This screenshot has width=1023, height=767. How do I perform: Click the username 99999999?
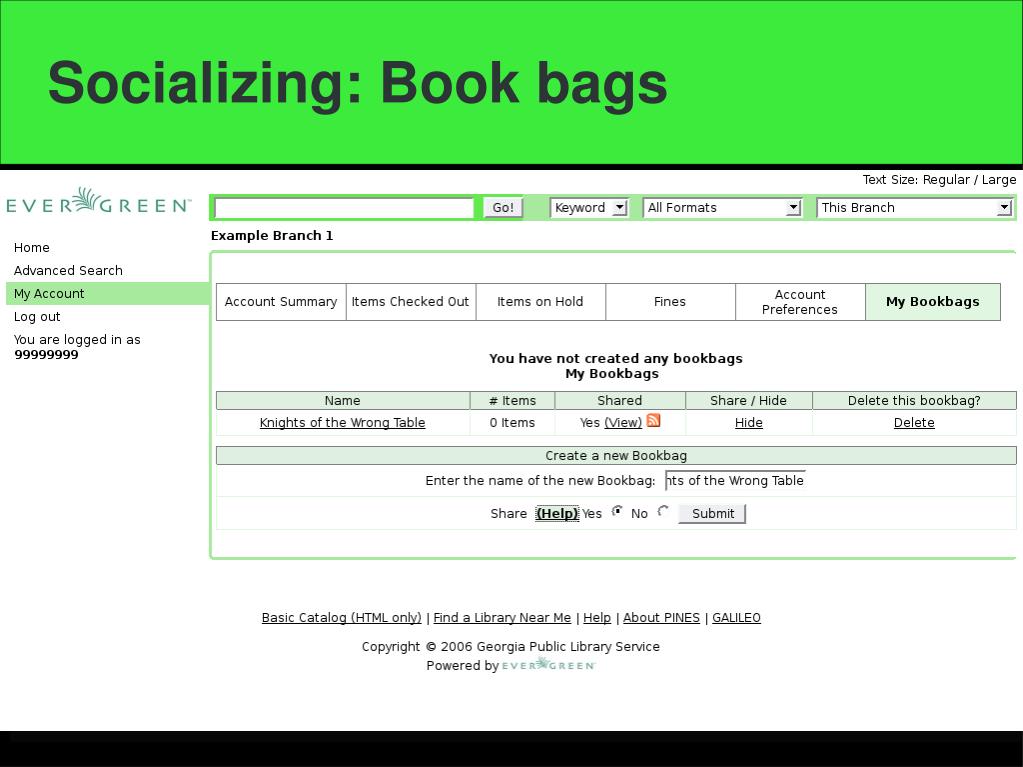[46, 355]
